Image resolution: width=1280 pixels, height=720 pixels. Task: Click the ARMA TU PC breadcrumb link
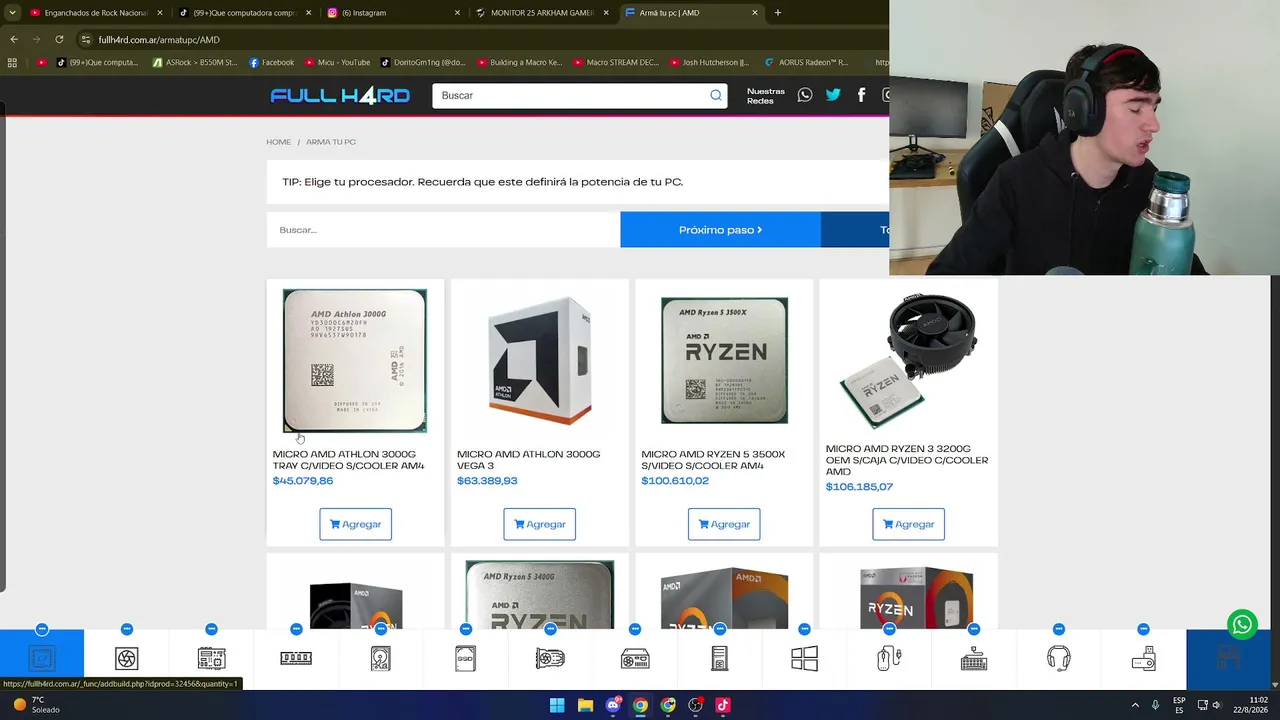click(x=331, y=142)
